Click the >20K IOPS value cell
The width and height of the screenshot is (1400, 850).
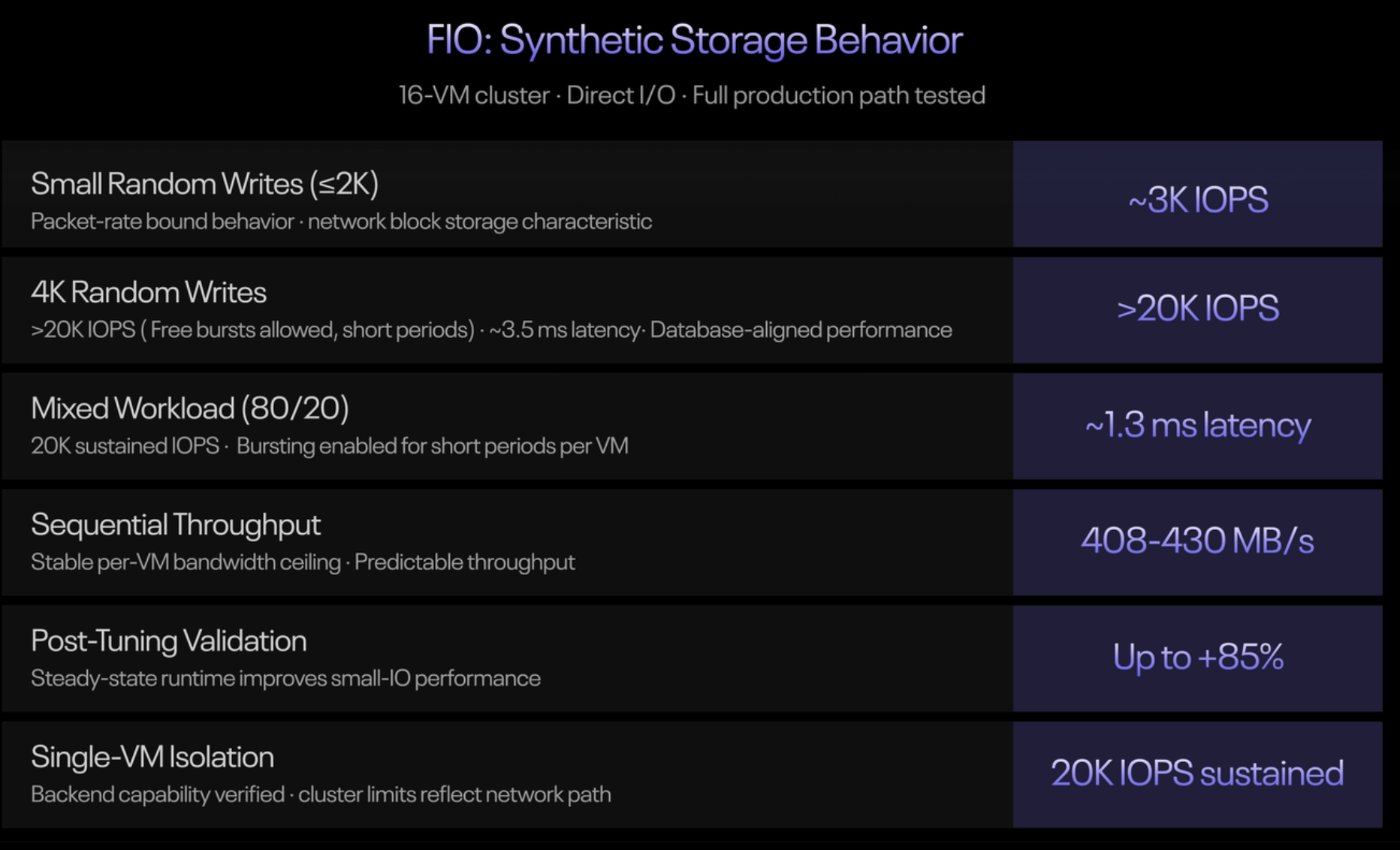(1197, 309)
